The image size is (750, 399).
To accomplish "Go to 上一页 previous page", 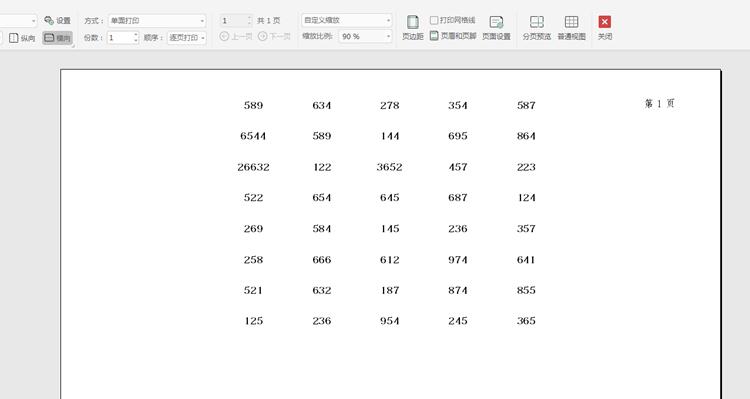I will tap(236, 36).
